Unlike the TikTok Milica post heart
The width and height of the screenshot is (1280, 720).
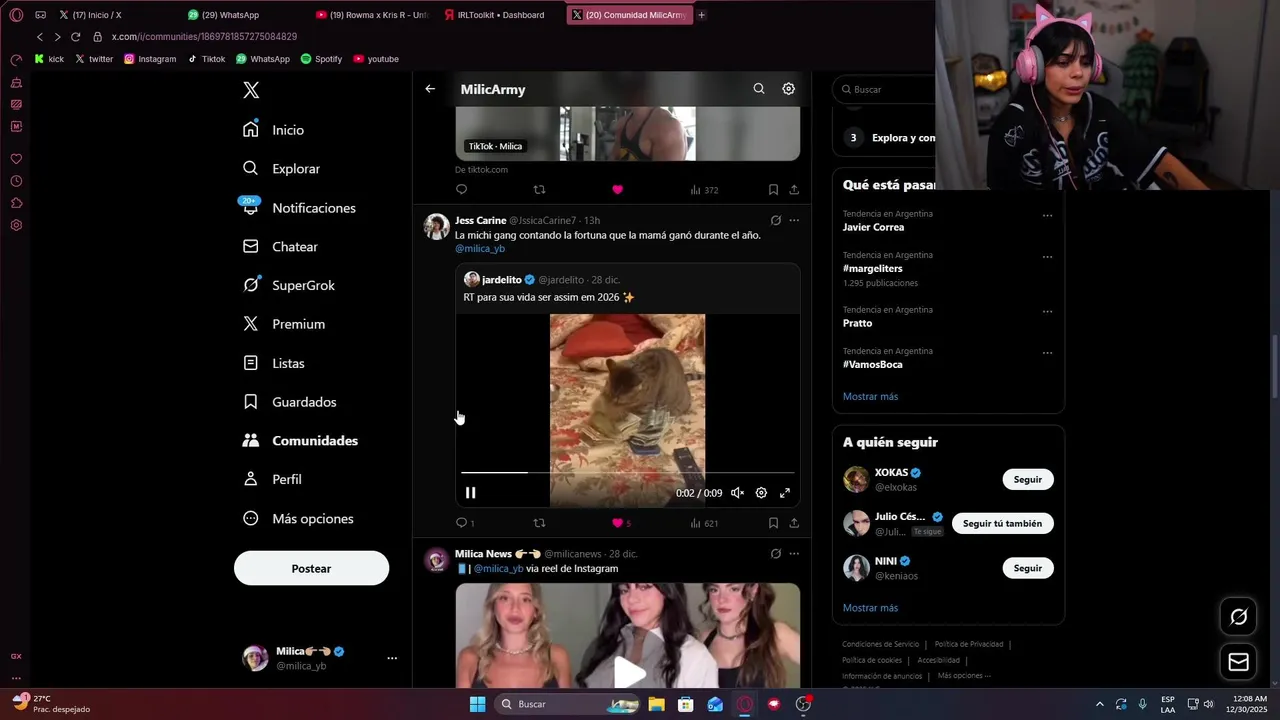tap(617, 190)
